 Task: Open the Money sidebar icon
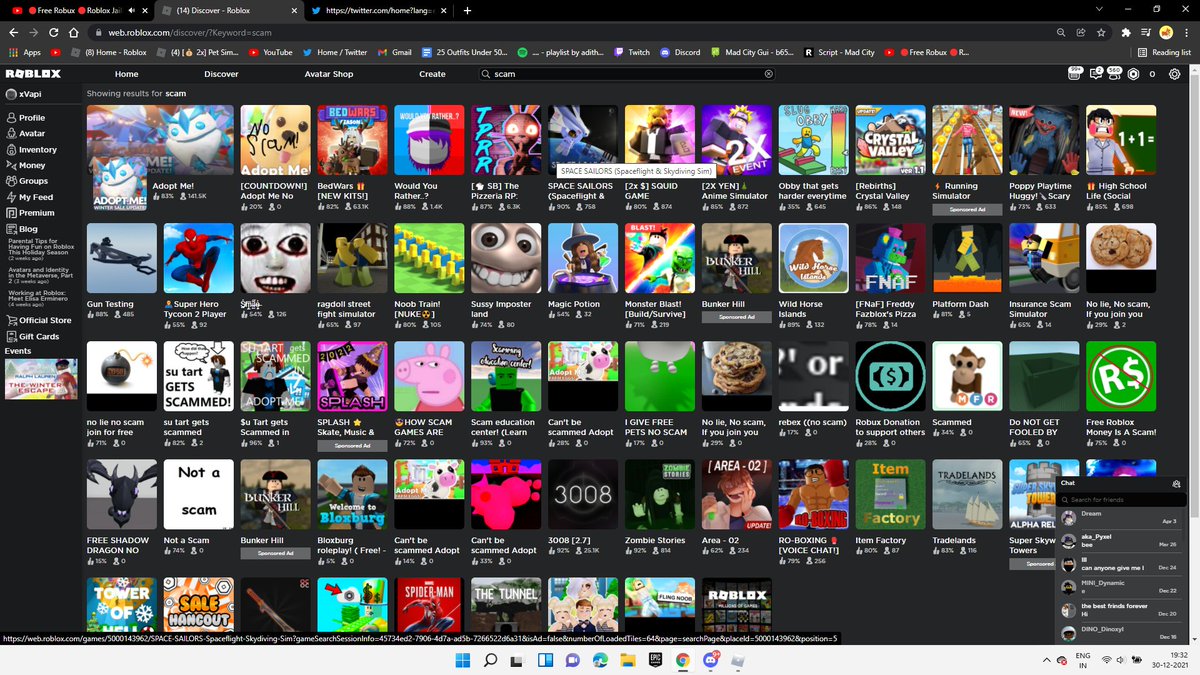[x=11, y=165]
